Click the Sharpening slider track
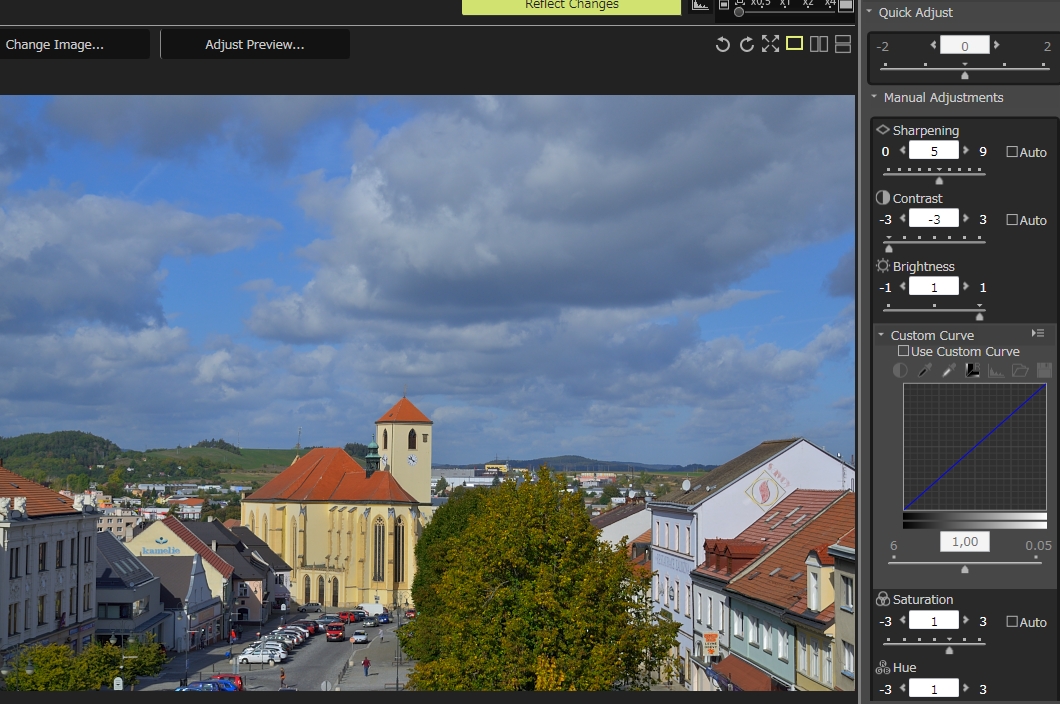Image resolution: width=1060 pixels, height=704 pixels. pyautogui.click(x=934, y=172)
